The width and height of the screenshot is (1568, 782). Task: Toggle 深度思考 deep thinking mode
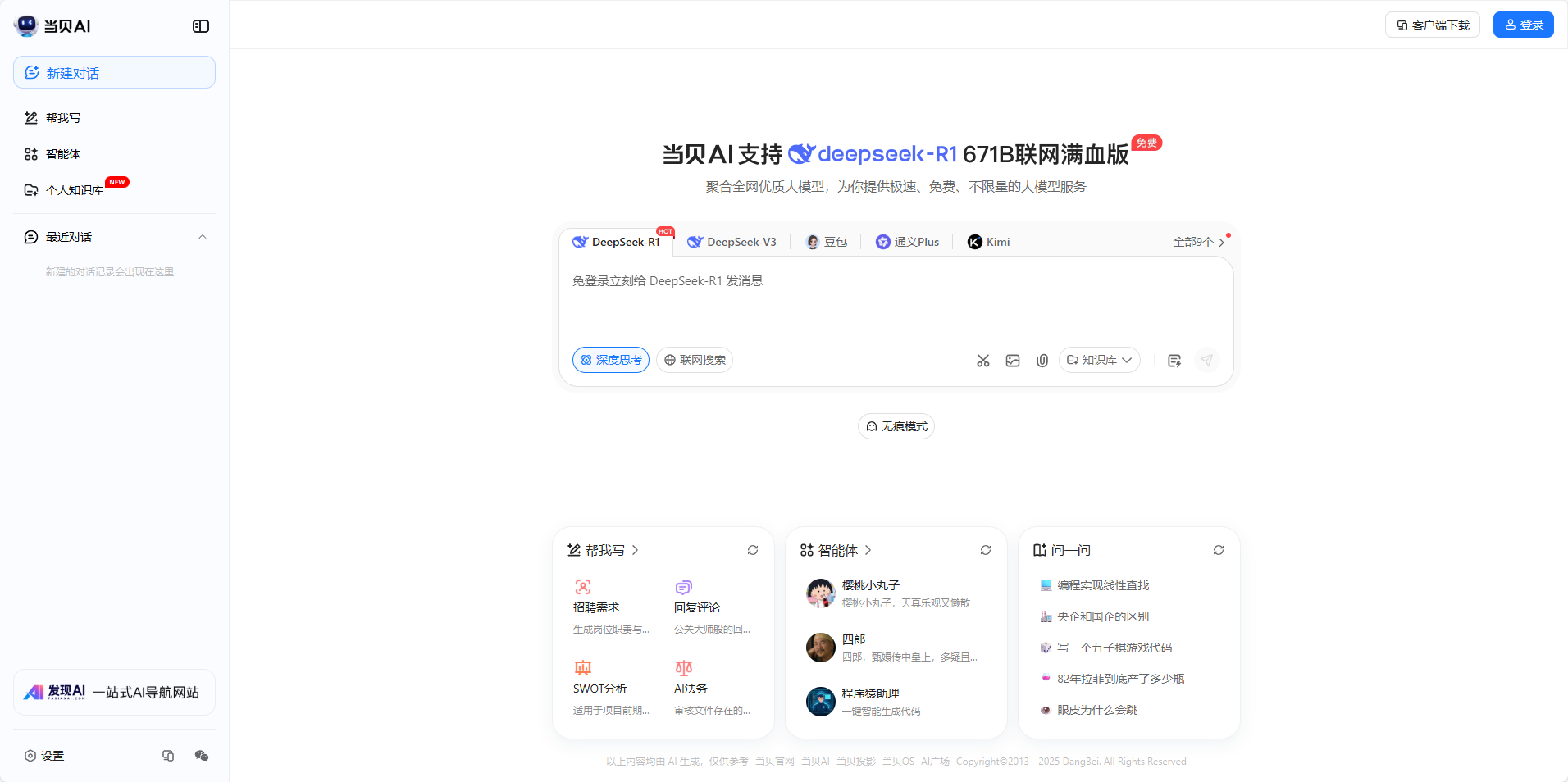click(611, 360)
